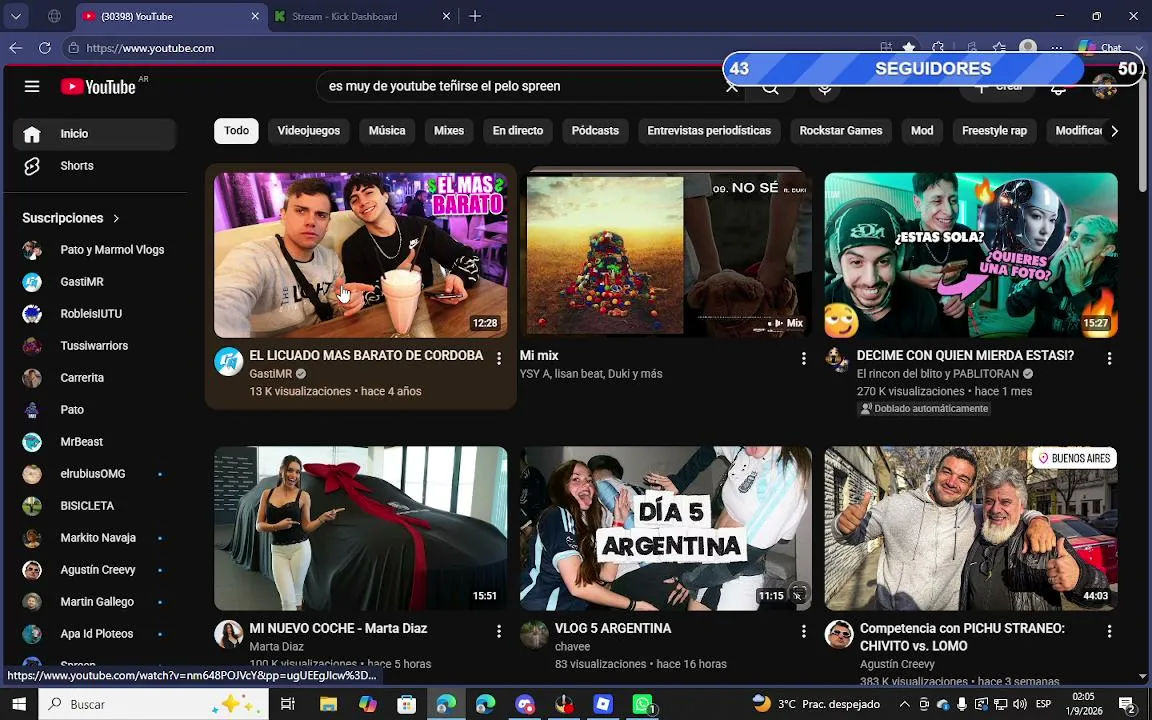Click the YouTube logo
1152x720 pixels.
coord(98,87)
